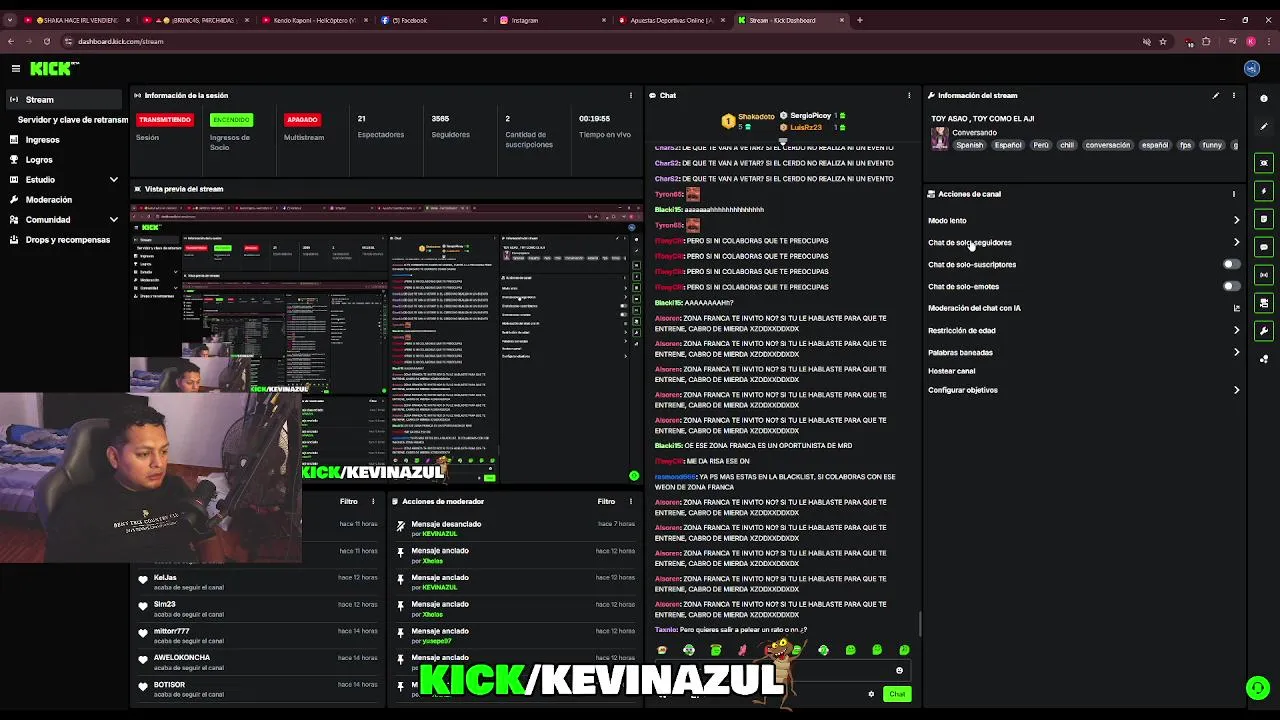Image resolution: width=1280 pixels, height=720 pixels.
Task: Toggle the broadcast signal widget icon in right toolbar
Action: point(1264,275)
